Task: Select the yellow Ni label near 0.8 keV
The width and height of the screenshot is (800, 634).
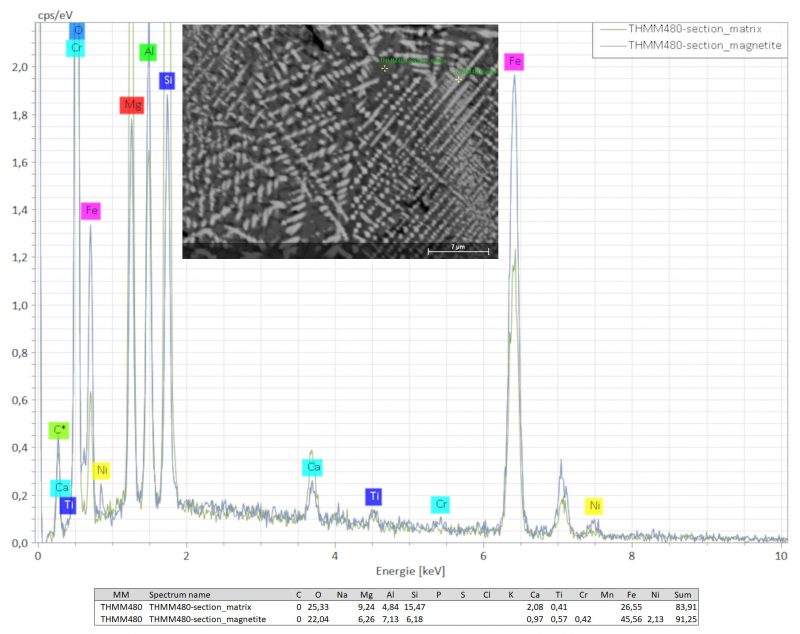Action: tap(101, 469)
